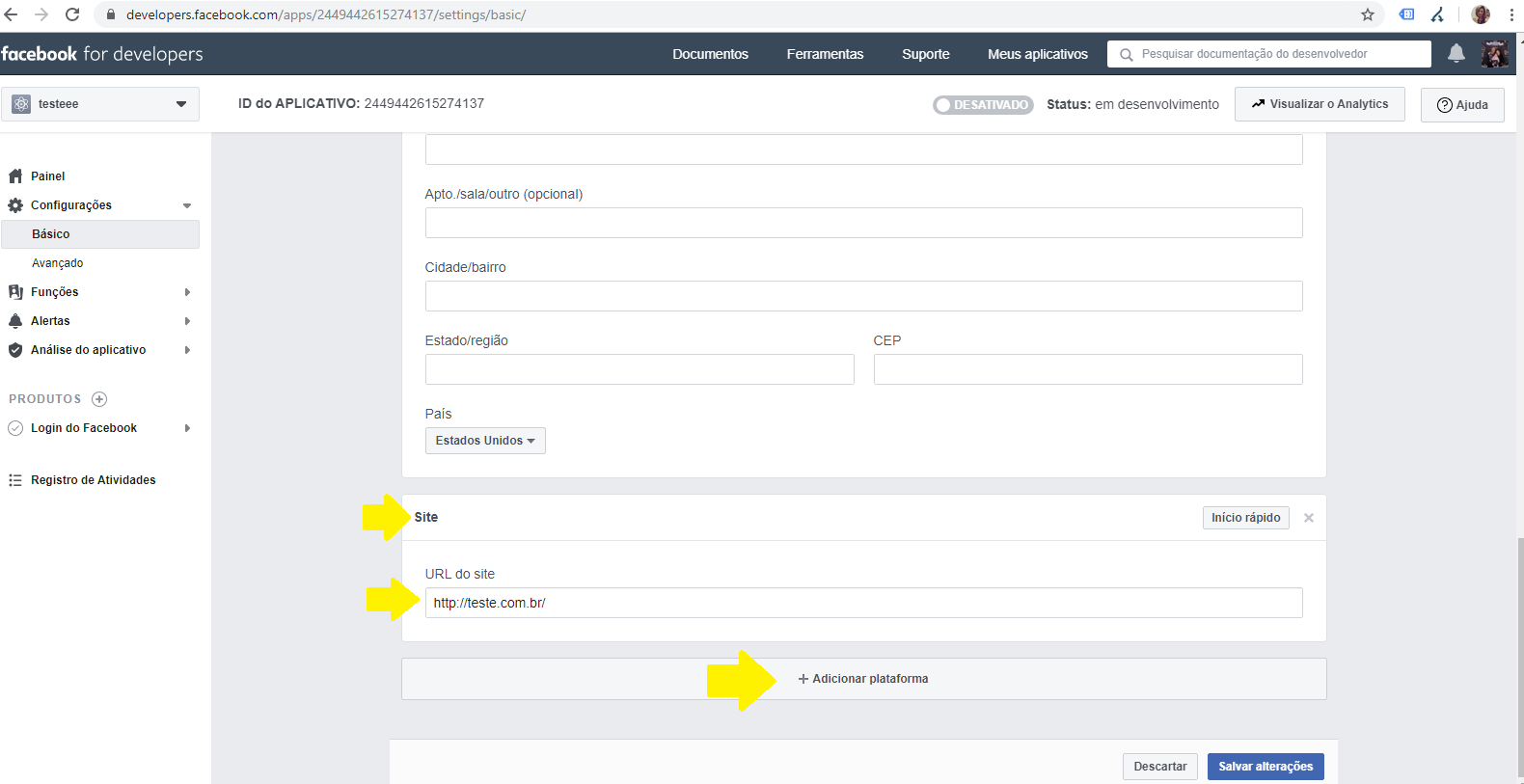Click the ID do APLICATIVO number
Image resolution: width=1524 pixels, height=784 pixels.
click(x=423, y=103)
